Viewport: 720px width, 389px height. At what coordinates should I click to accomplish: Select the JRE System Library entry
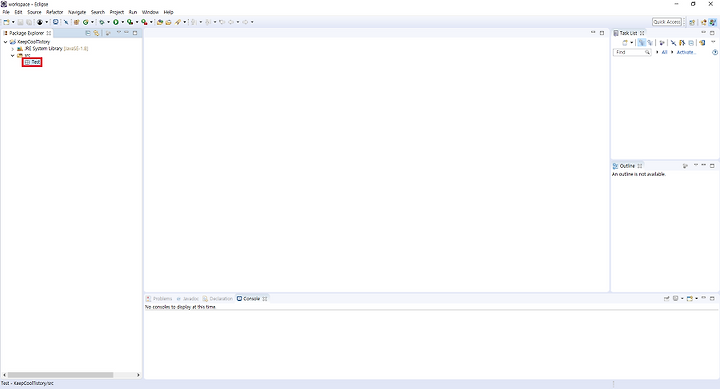52,49
